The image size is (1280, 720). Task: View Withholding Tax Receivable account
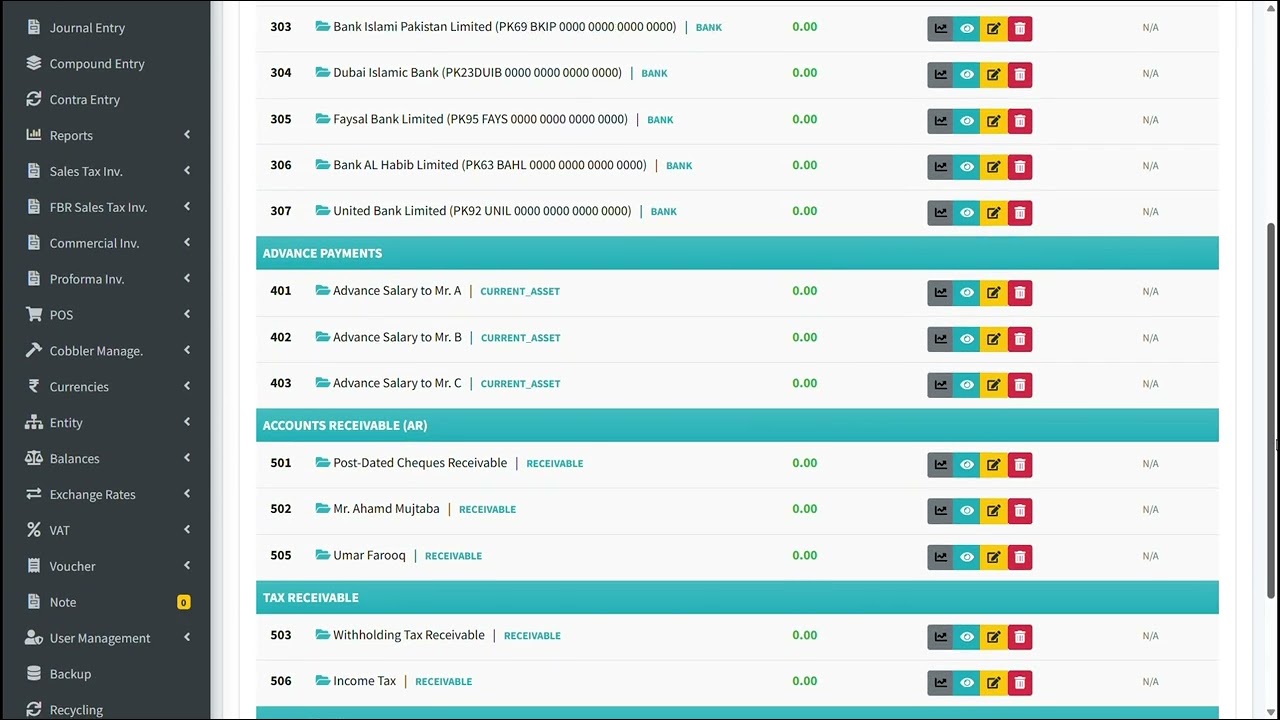(967, 637)
